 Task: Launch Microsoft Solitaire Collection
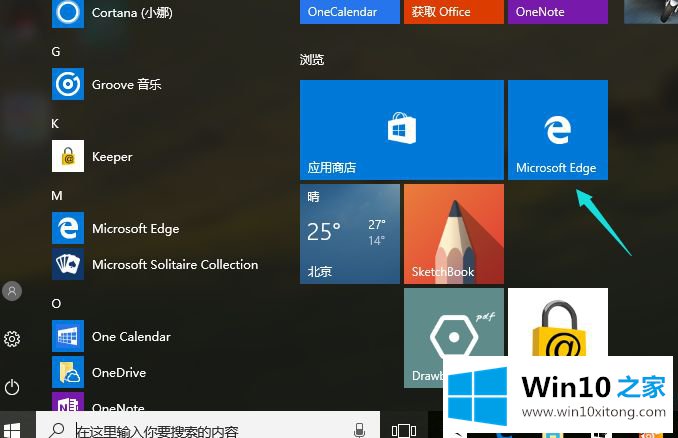[x=155, y=264]
